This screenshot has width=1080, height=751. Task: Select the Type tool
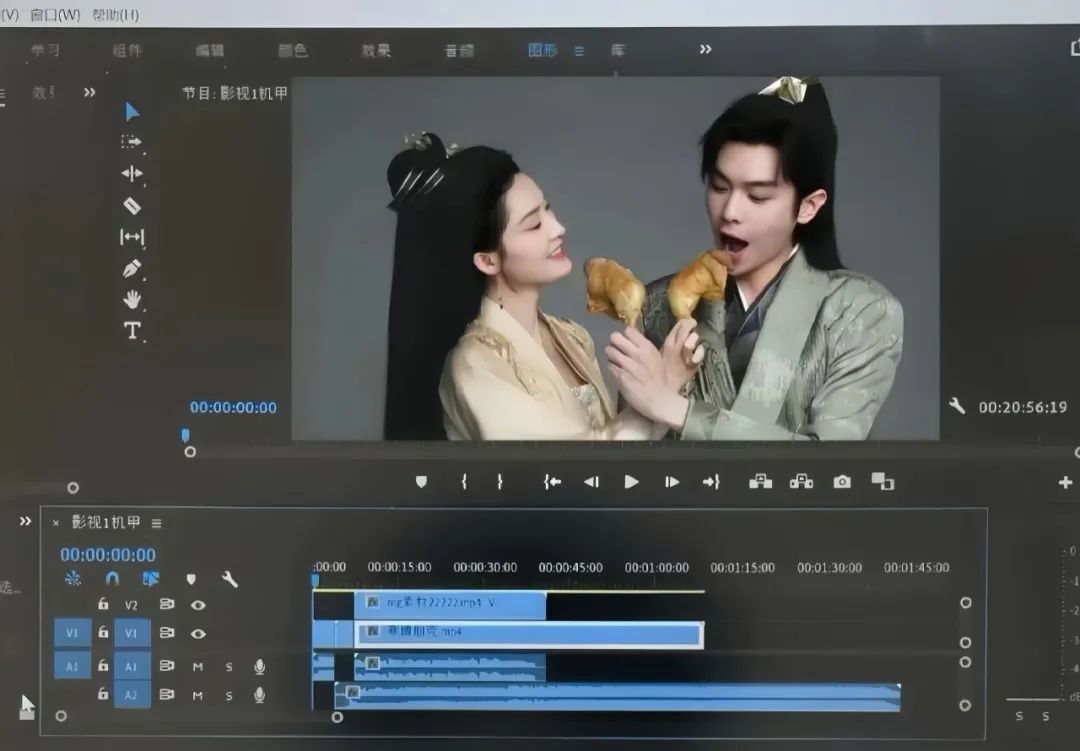[132, 331]
